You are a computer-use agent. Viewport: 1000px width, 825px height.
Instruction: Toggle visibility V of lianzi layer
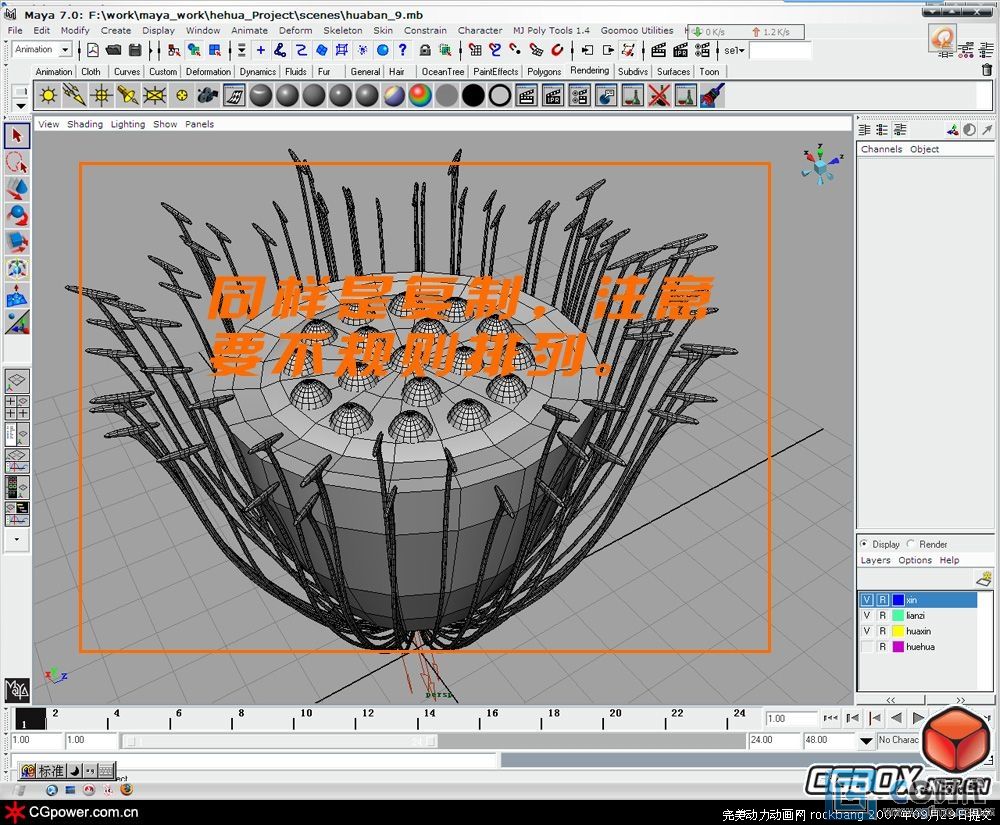[x=867, y=615]
